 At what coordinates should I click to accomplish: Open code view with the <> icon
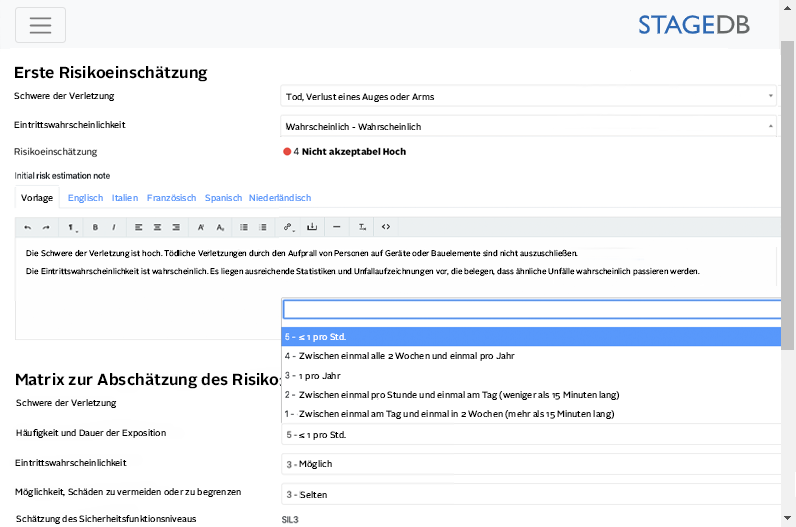tap(386, 227)
